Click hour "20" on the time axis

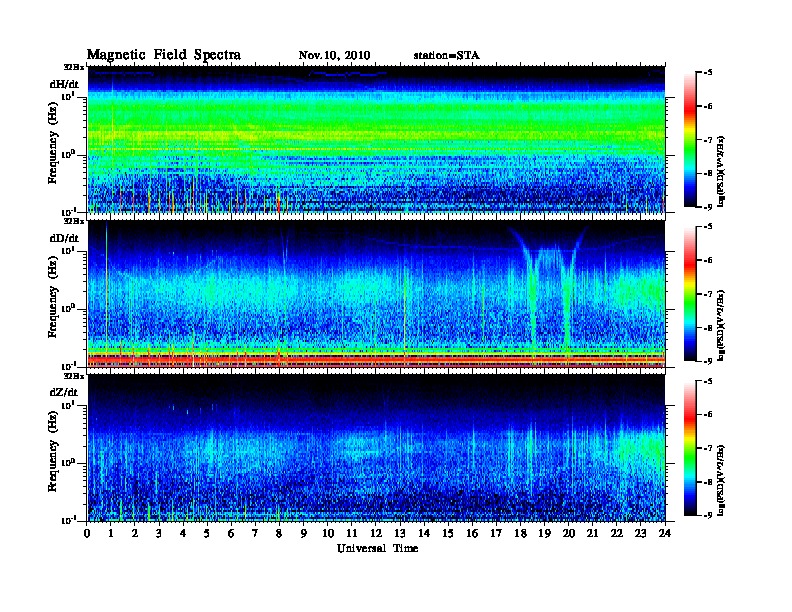pos(569,534)
